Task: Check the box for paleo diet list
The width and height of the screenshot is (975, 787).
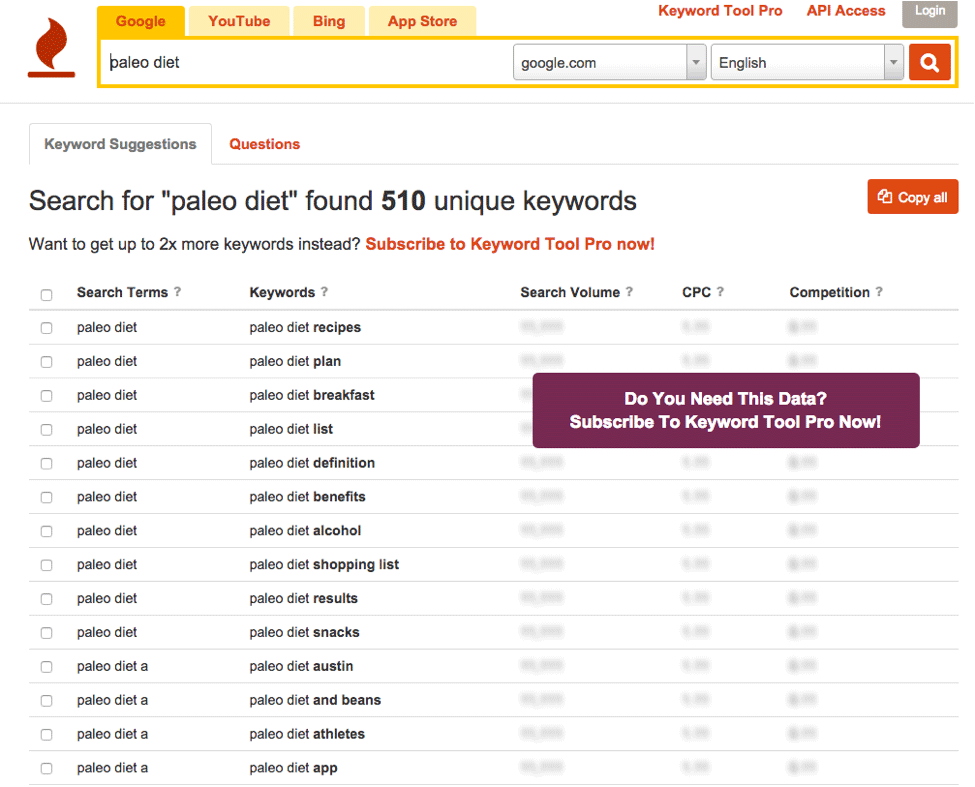Action: [47, 430]
